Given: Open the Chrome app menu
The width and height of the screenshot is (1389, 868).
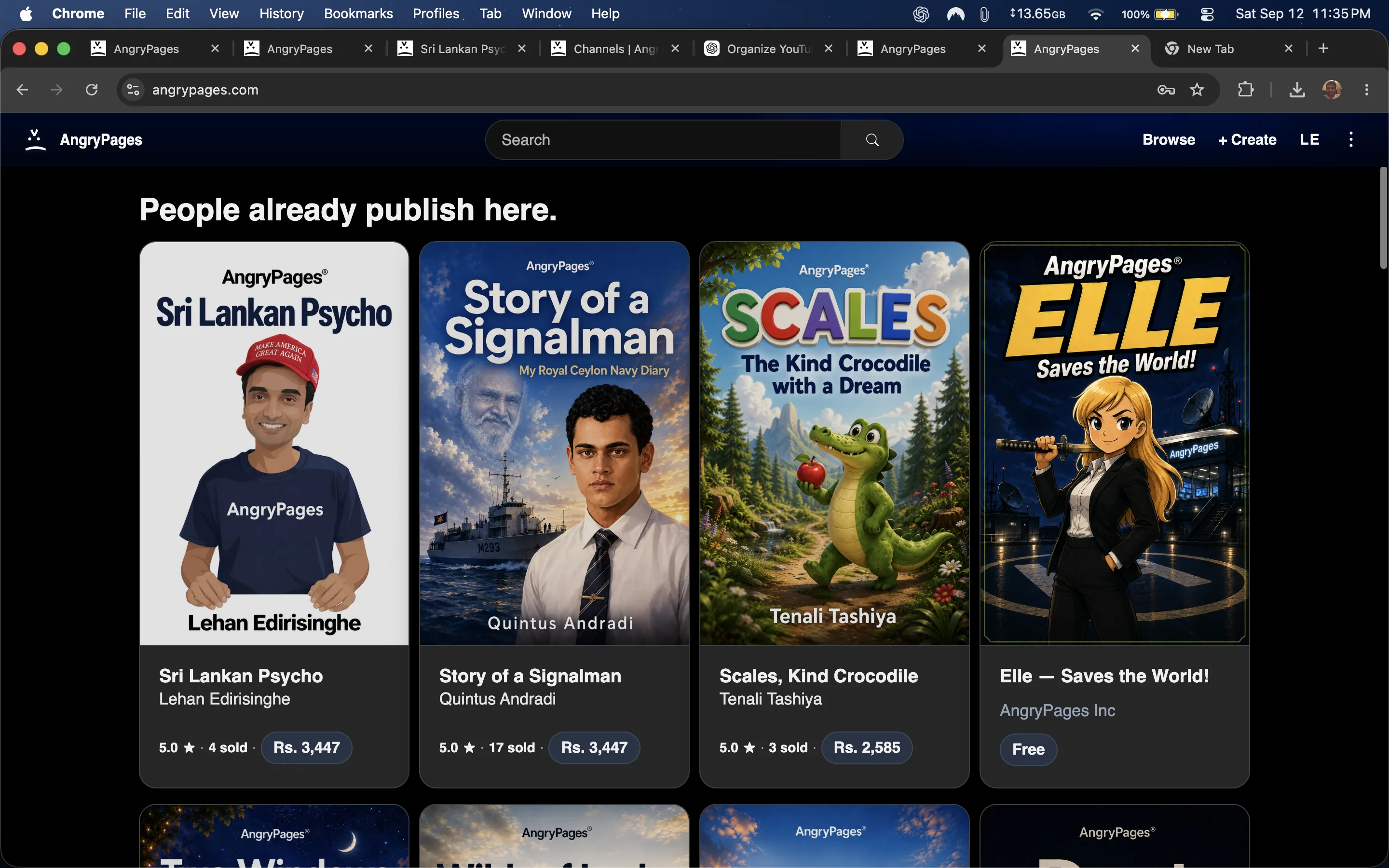Looking at the screenshot, I should (78, 14).
